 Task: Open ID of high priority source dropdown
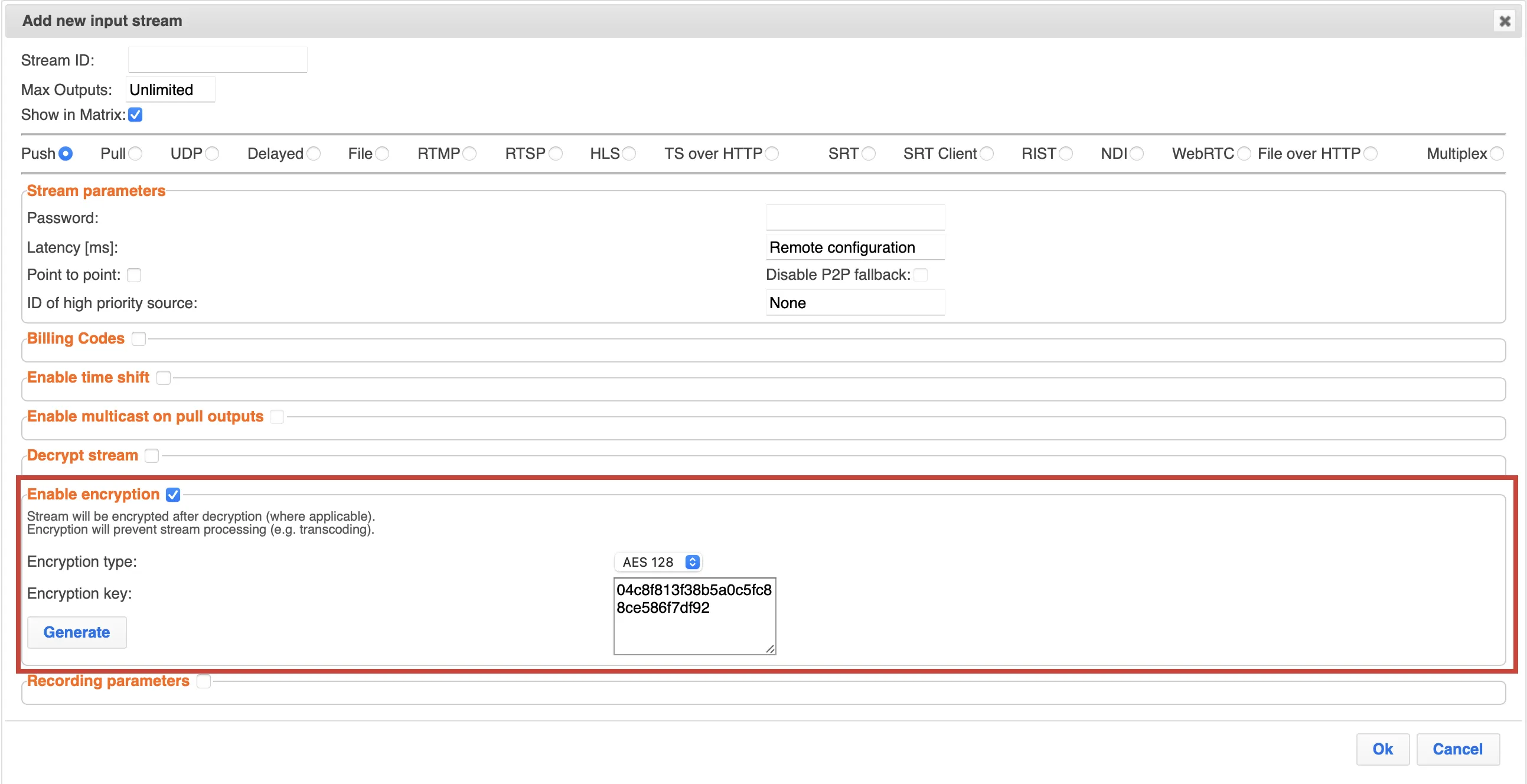(855, 303)
